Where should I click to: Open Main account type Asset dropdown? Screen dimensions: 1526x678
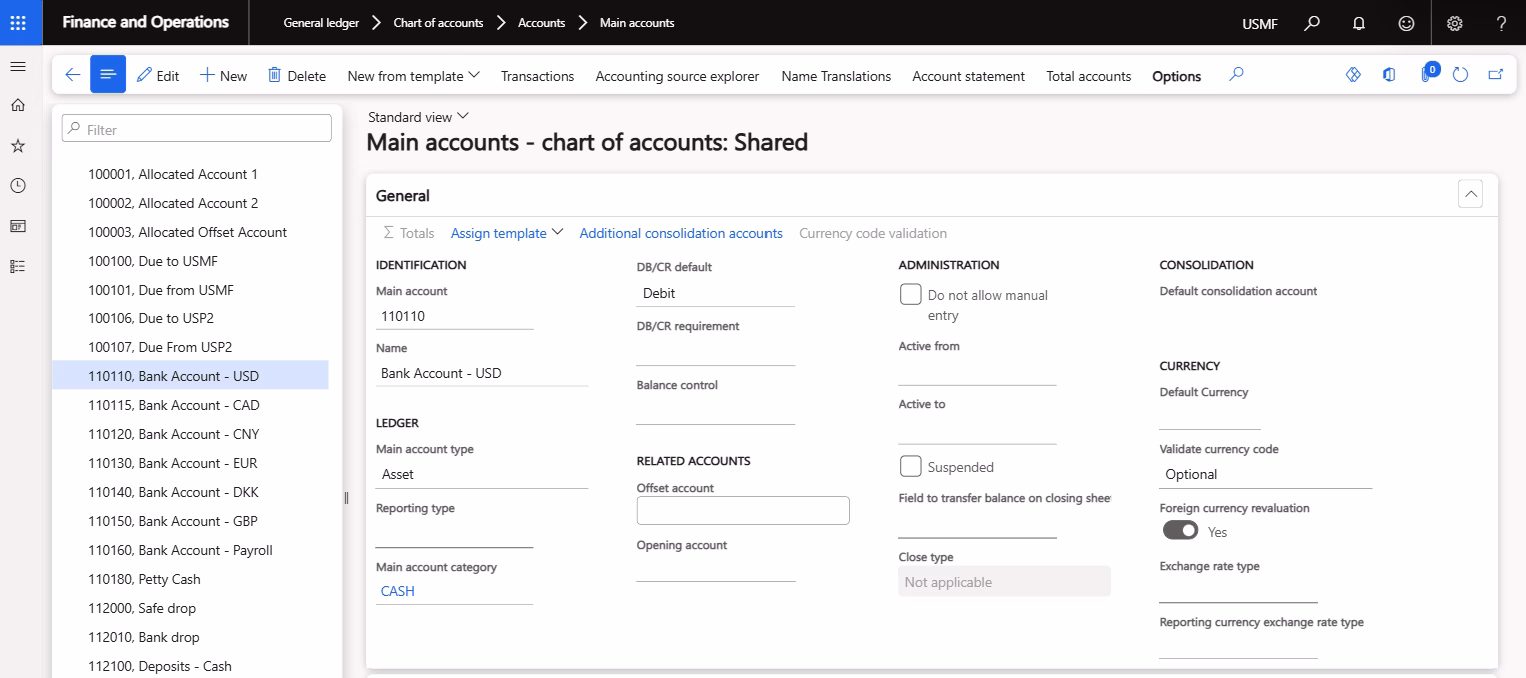point(482,474)
